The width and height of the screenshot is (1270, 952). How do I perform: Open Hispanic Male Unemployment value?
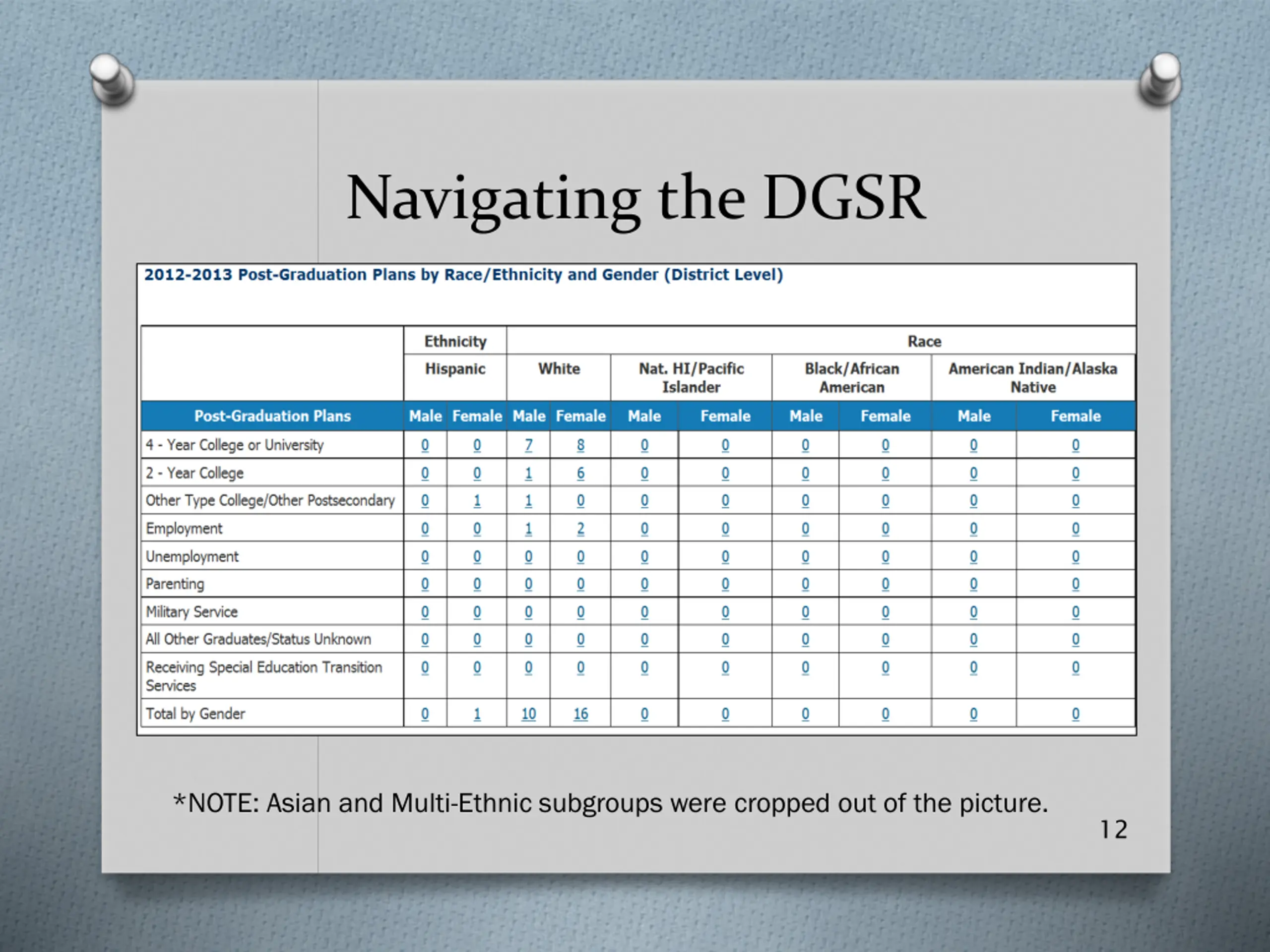tap(425, 557)
